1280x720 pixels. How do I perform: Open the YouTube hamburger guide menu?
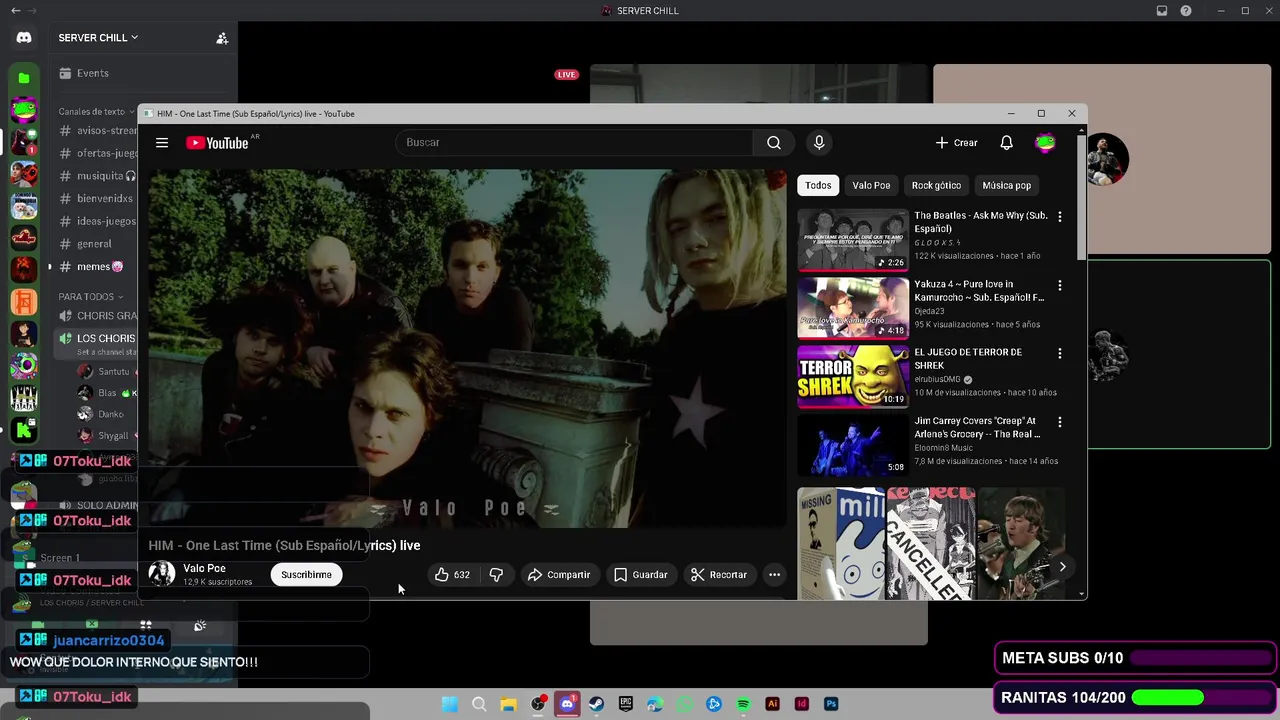click(x=162, y=143)
